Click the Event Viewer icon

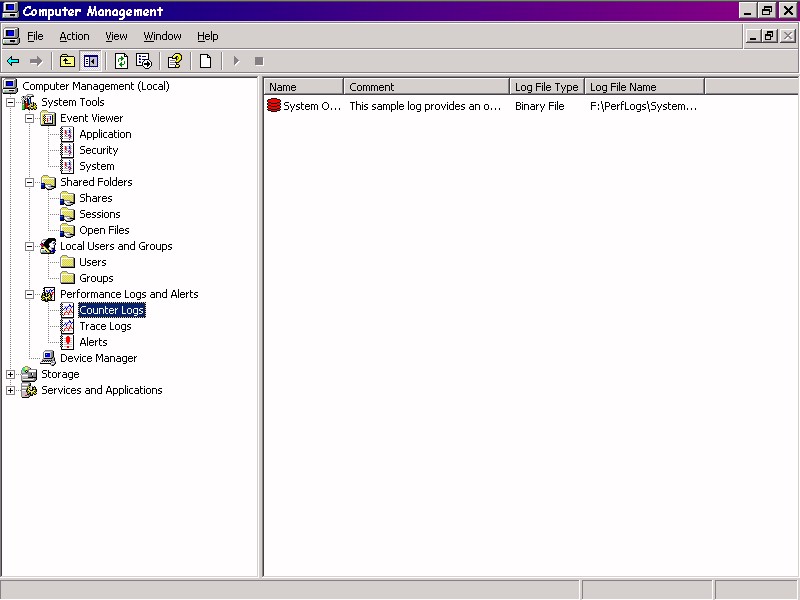pyautogui.click(x=48, y=118)
